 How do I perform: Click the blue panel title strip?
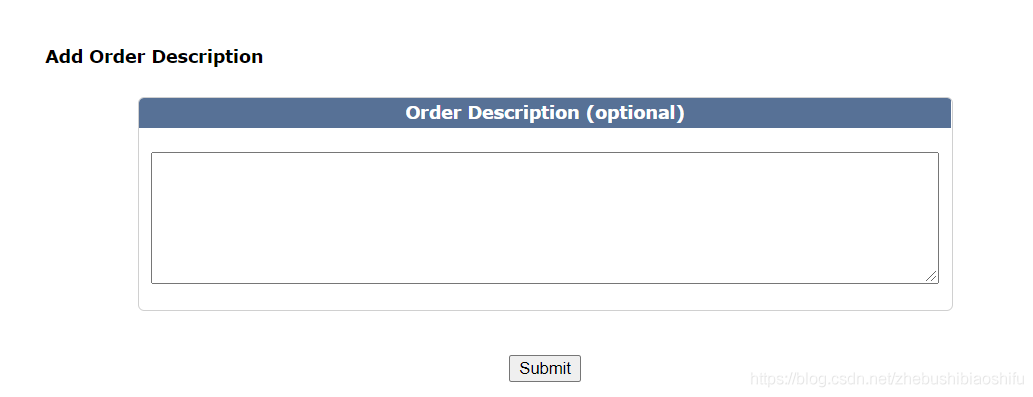click(x=545, y=113)
